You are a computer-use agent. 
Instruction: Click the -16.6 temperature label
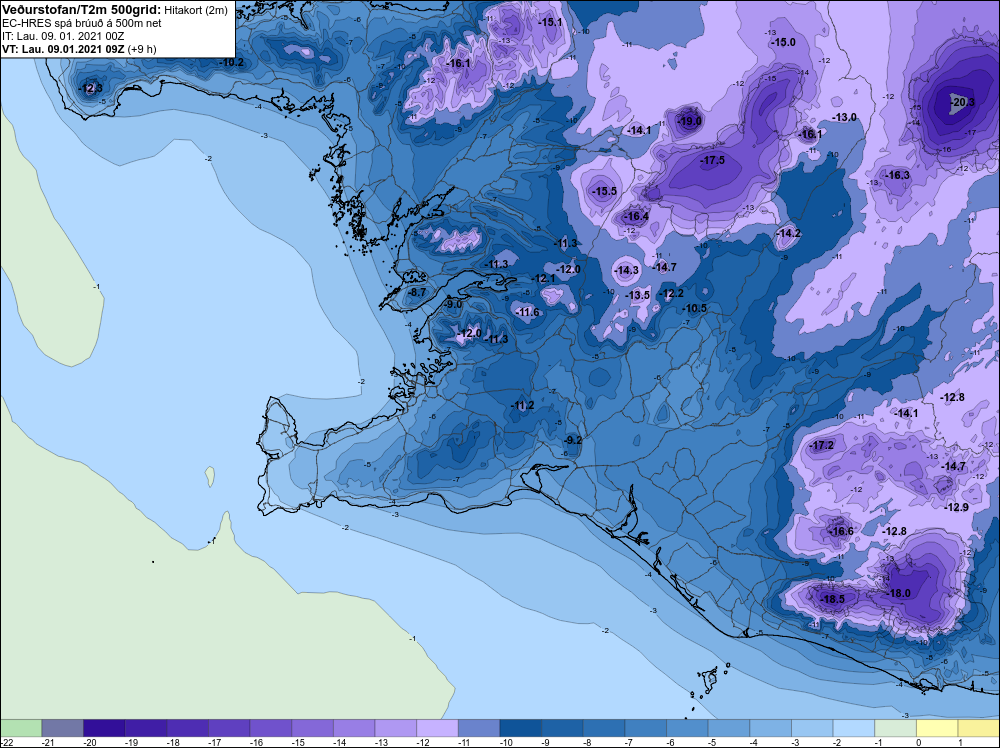[841, 531]
